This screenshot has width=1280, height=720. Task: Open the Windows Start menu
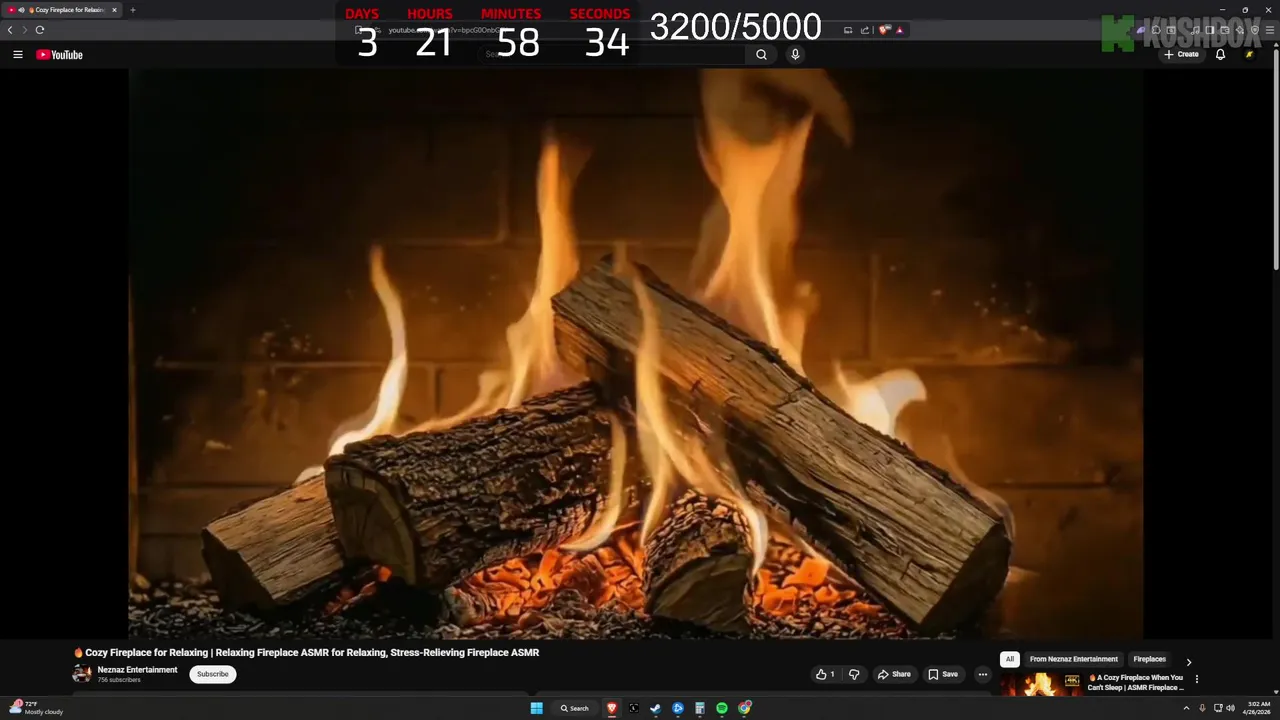536,708
